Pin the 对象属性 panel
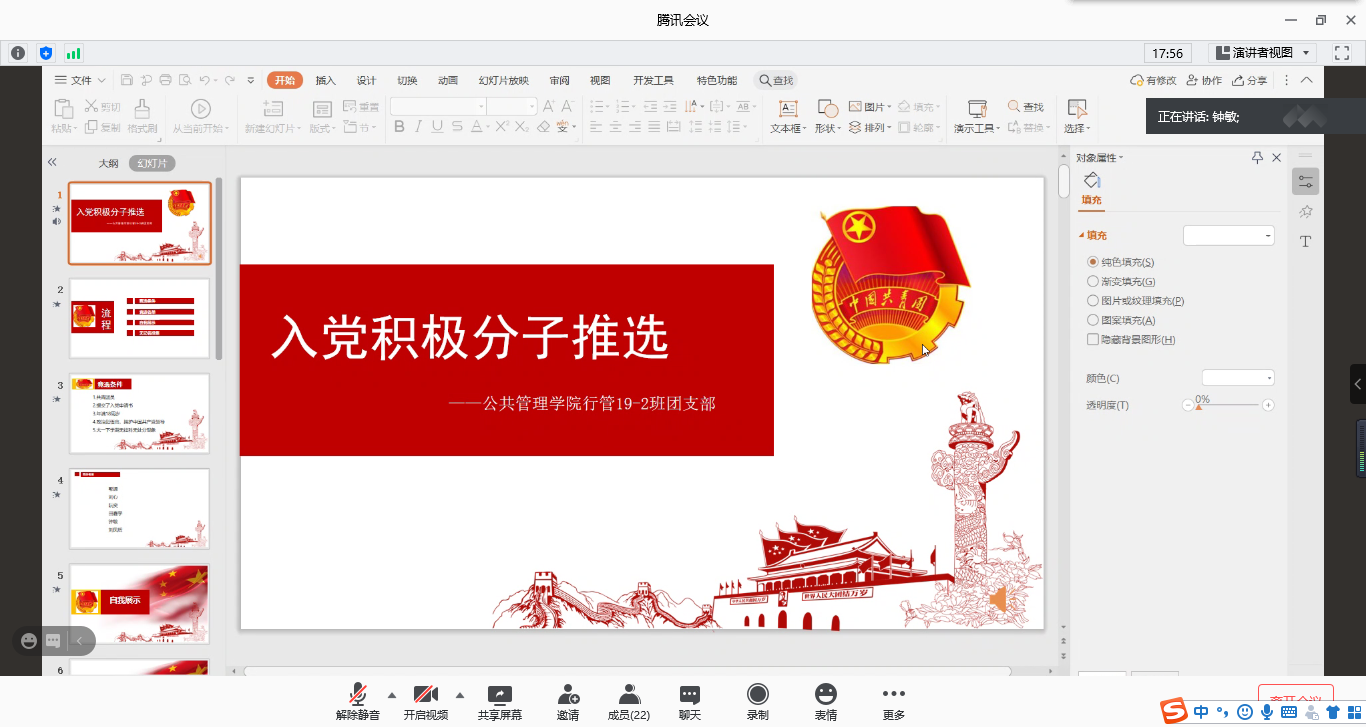The height and width of the screenshot is (727, 1366). (1257, 158)
